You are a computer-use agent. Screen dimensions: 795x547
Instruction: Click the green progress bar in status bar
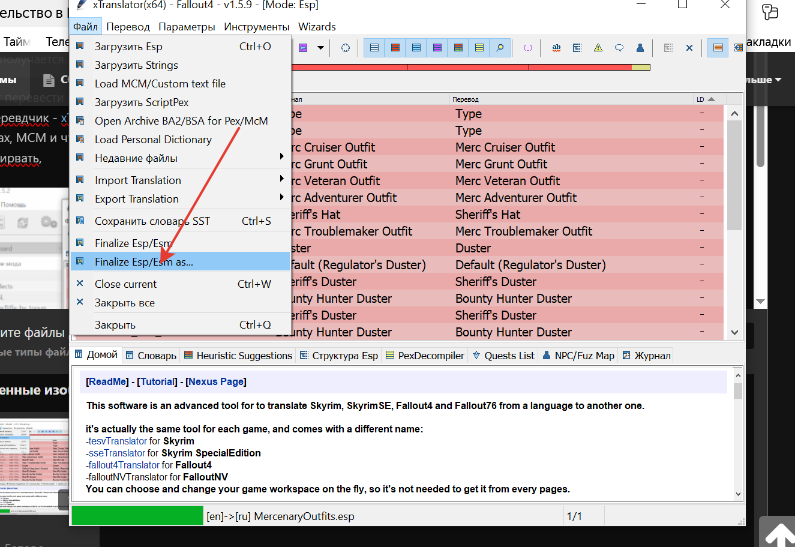(x=136, y=517)
